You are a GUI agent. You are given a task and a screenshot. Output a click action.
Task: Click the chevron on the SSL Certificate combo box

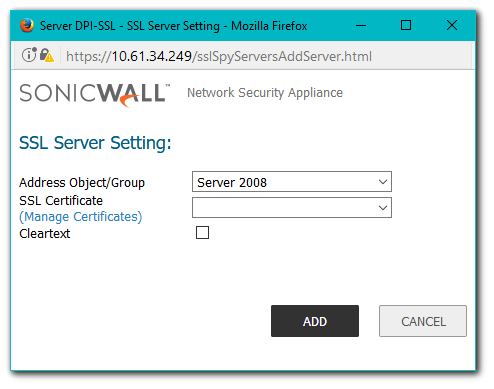(x=383, y=208)
